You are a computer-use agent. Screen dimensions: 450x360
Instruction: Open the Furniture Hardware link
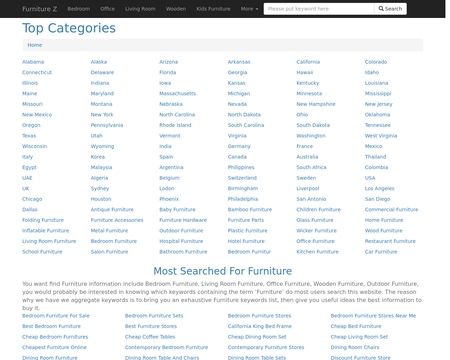point(183,220)
